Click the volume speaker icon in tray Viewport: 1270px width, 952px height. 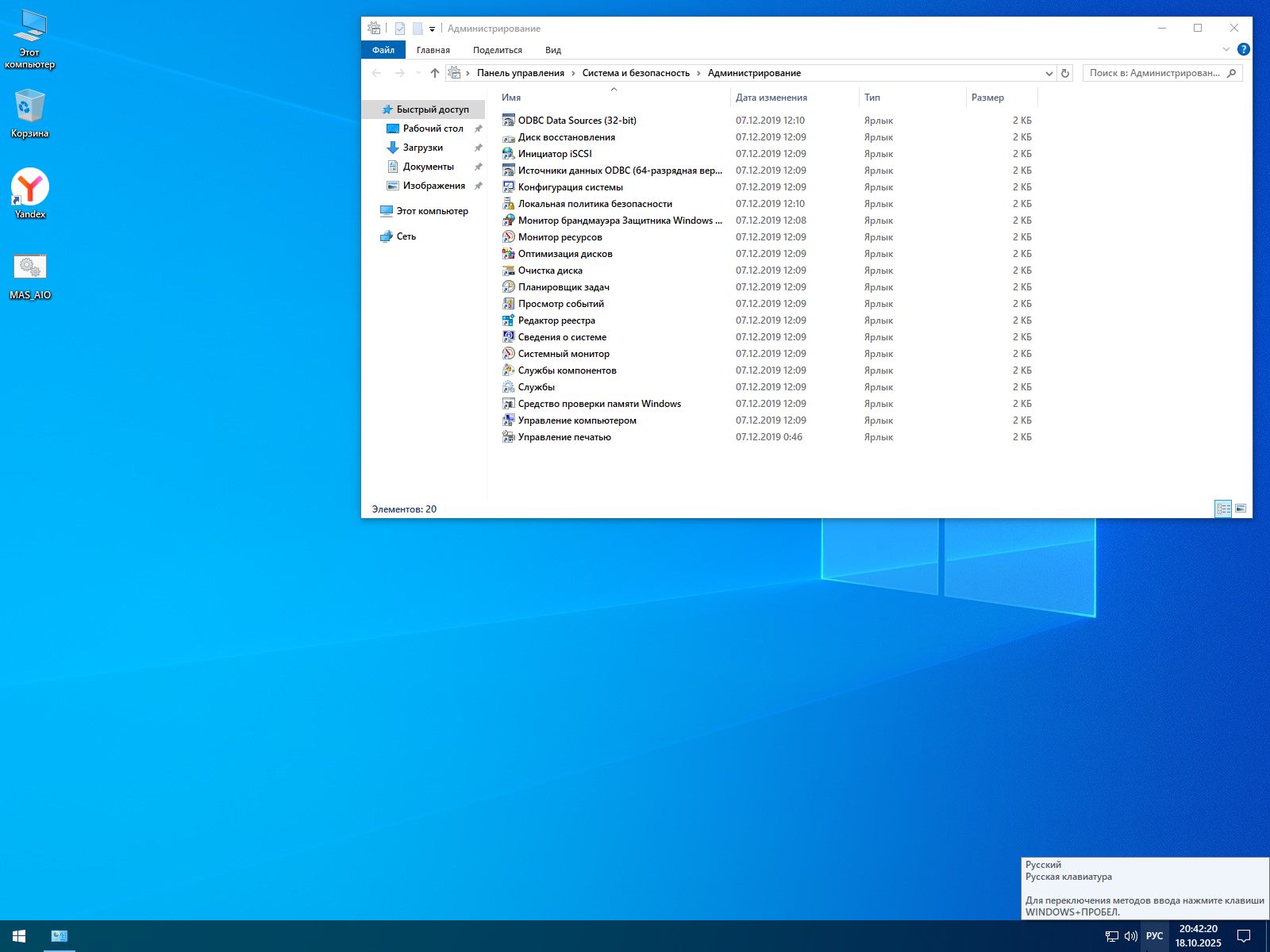pos(1131,936)
